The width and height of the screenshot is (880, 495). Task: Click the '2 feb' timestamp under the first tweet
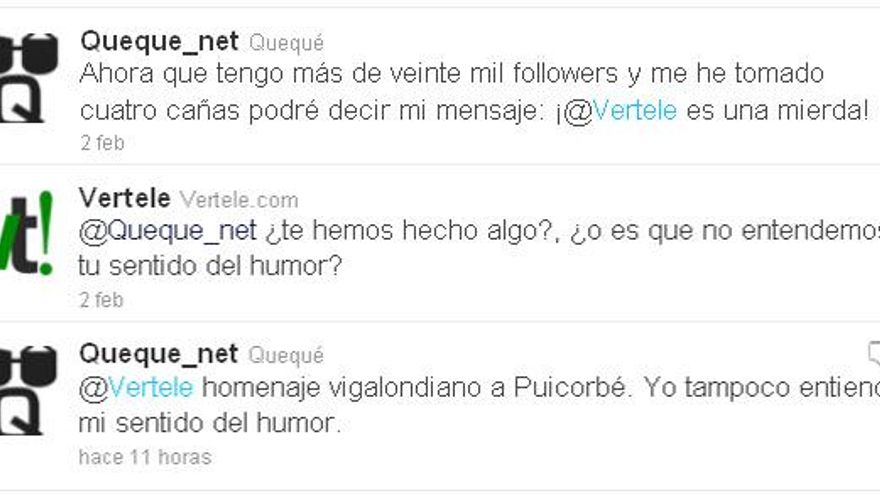pyautogui.click(x=102, y=143)
